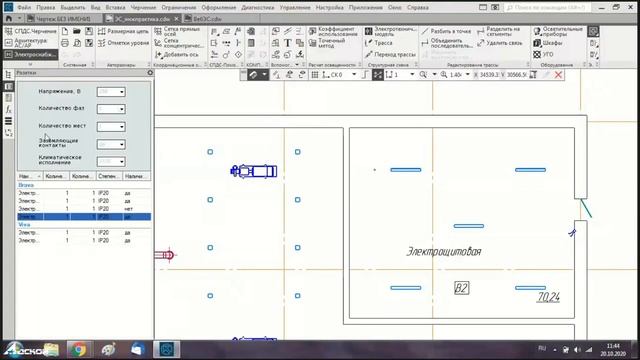Select the Переход трассы tool
Viewport: 640px width, 360px height.
click(390, 54)
